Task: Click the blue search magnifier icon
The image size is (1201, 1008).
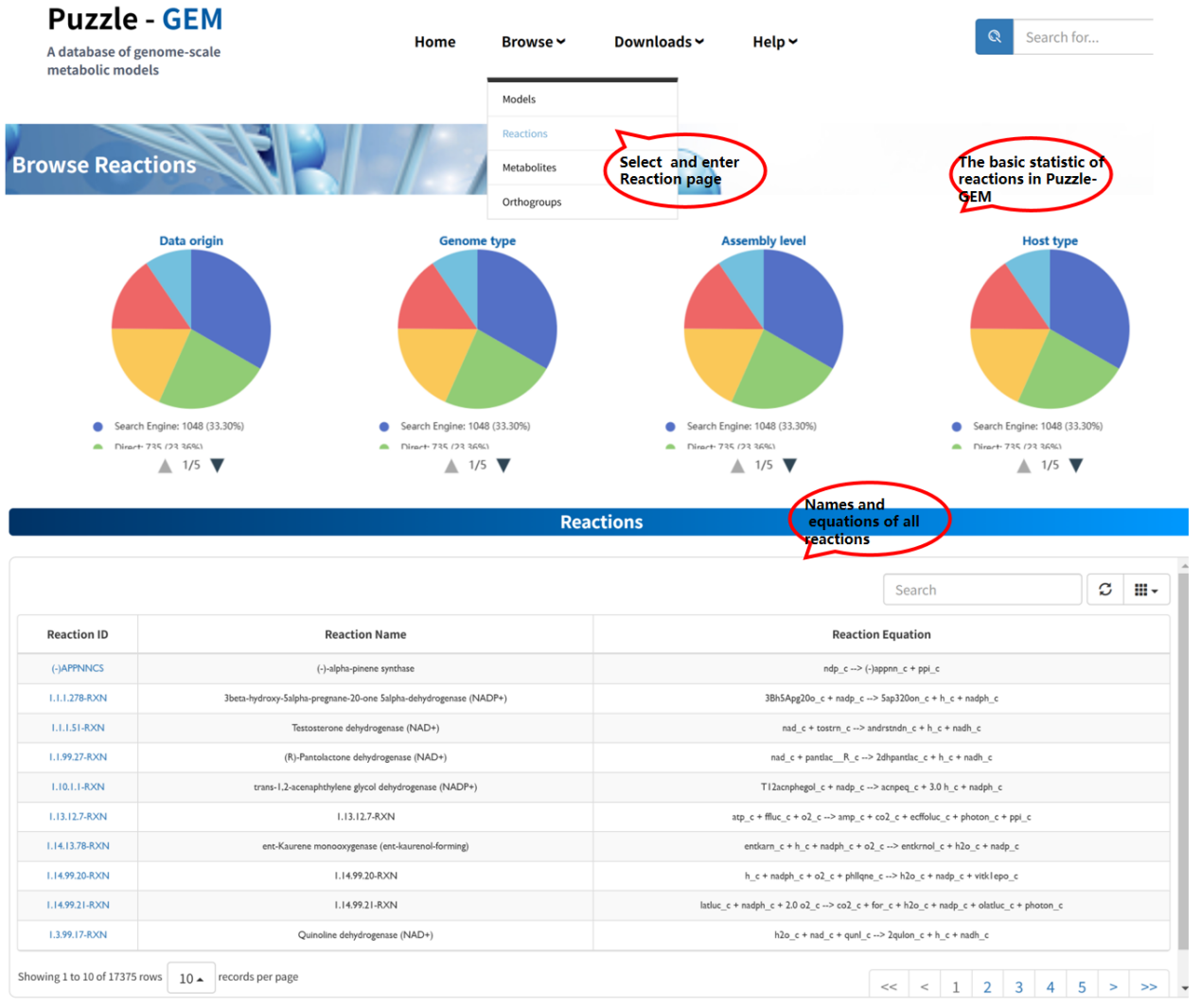Action: (994, 37)
